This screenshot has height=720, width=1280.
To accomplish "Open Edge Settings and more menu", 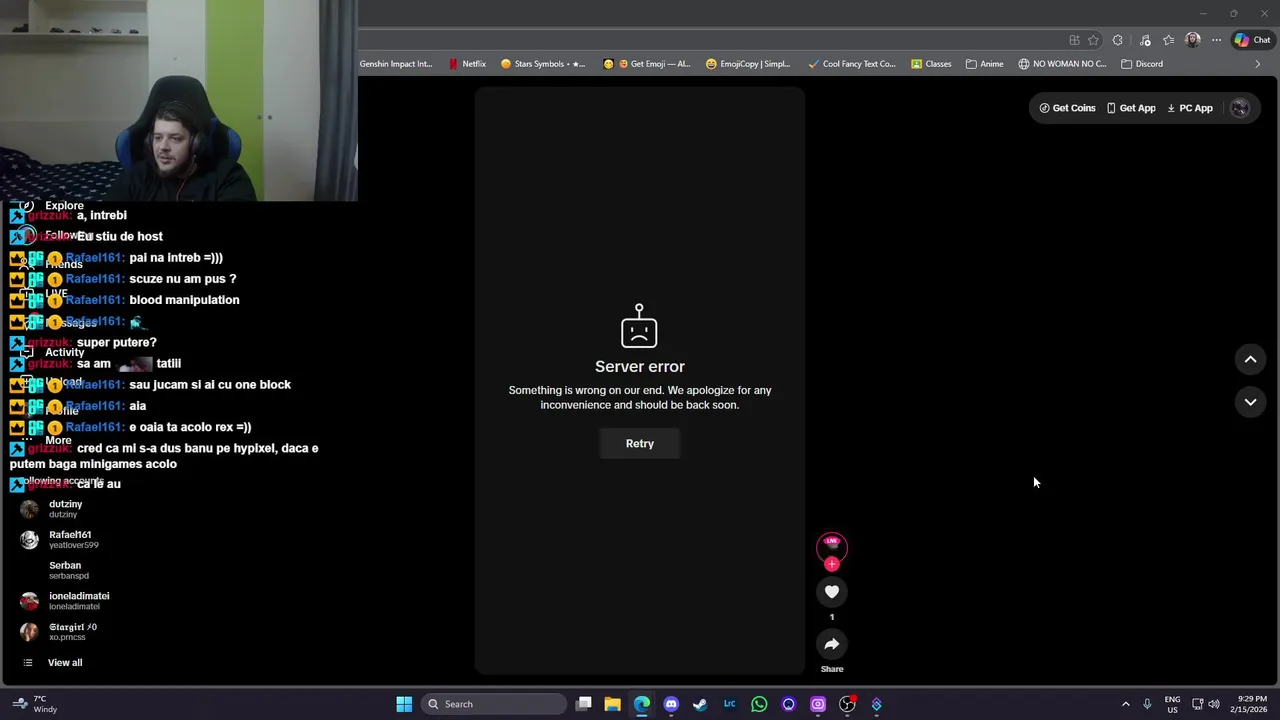I will coord(1216,40).
